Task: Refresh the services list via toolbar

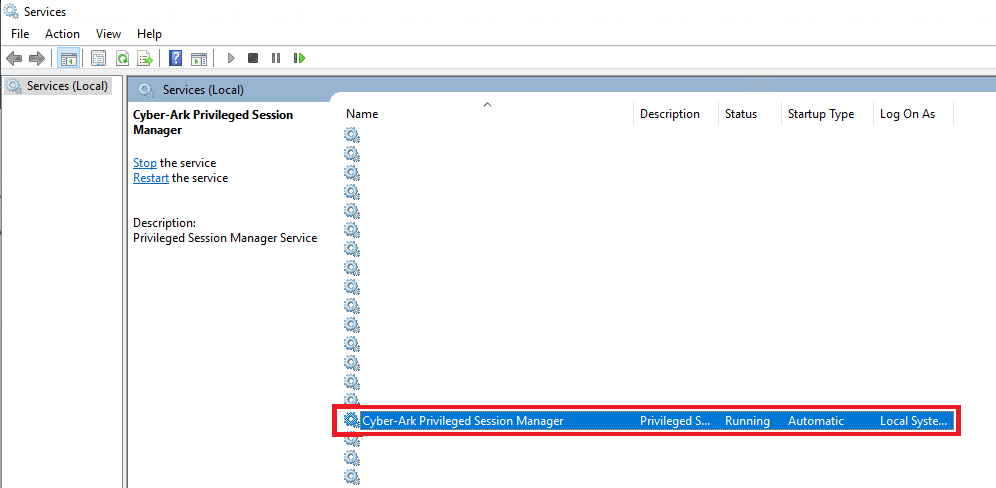Action: click(x=122, y=58)
